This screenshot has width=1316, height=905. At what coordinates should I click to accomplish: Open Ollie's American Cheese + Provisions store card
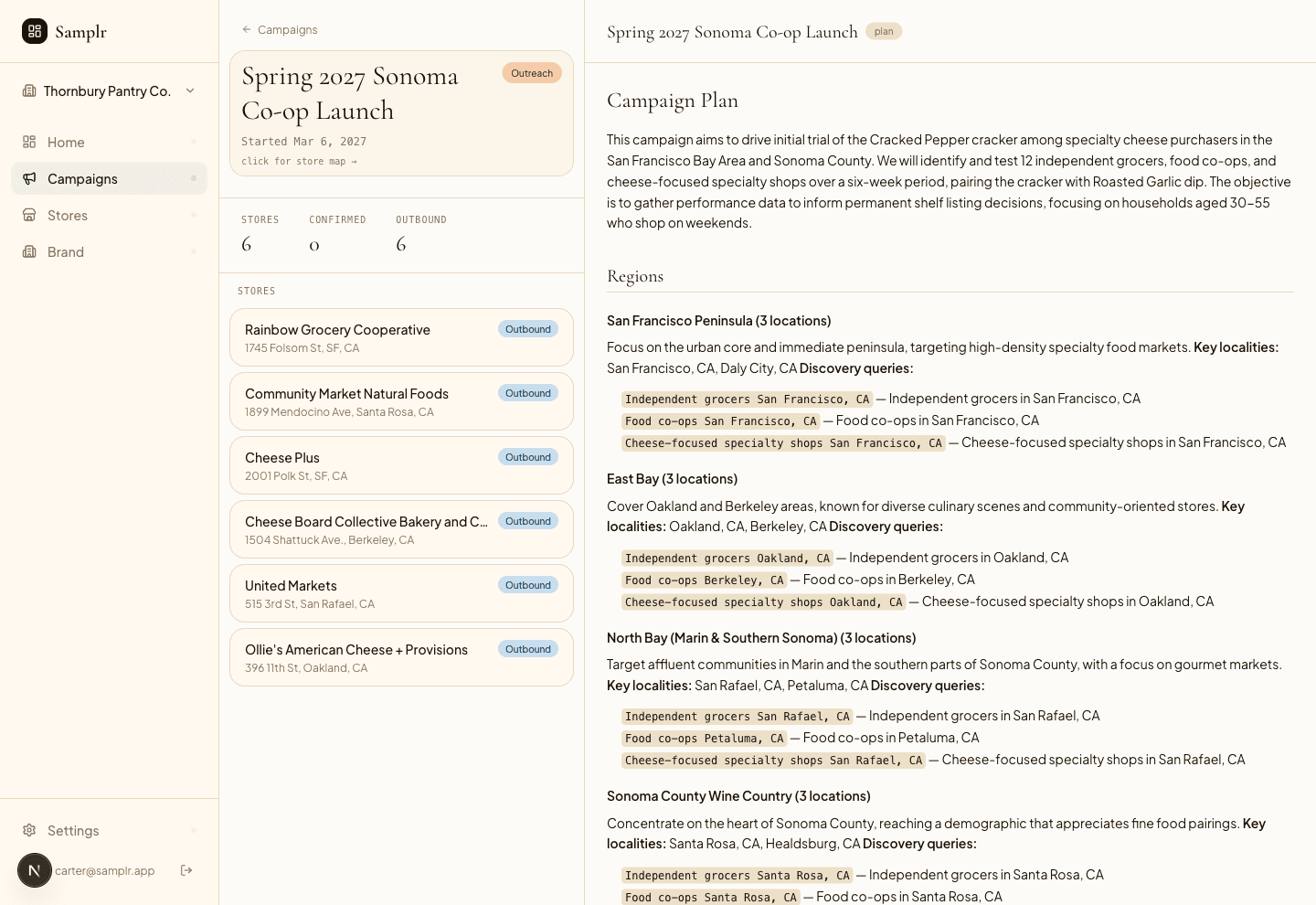point(401,657)
